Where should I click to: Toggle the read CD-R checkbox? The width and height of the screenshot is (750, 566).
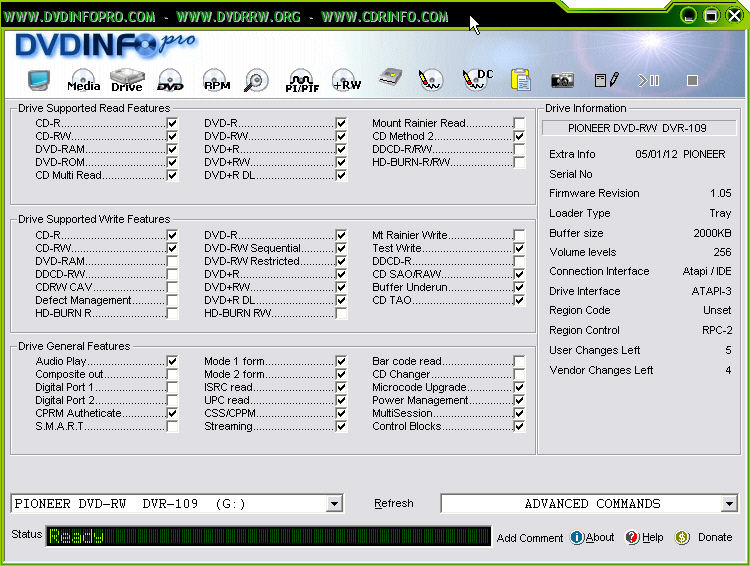tap(172, 123)
